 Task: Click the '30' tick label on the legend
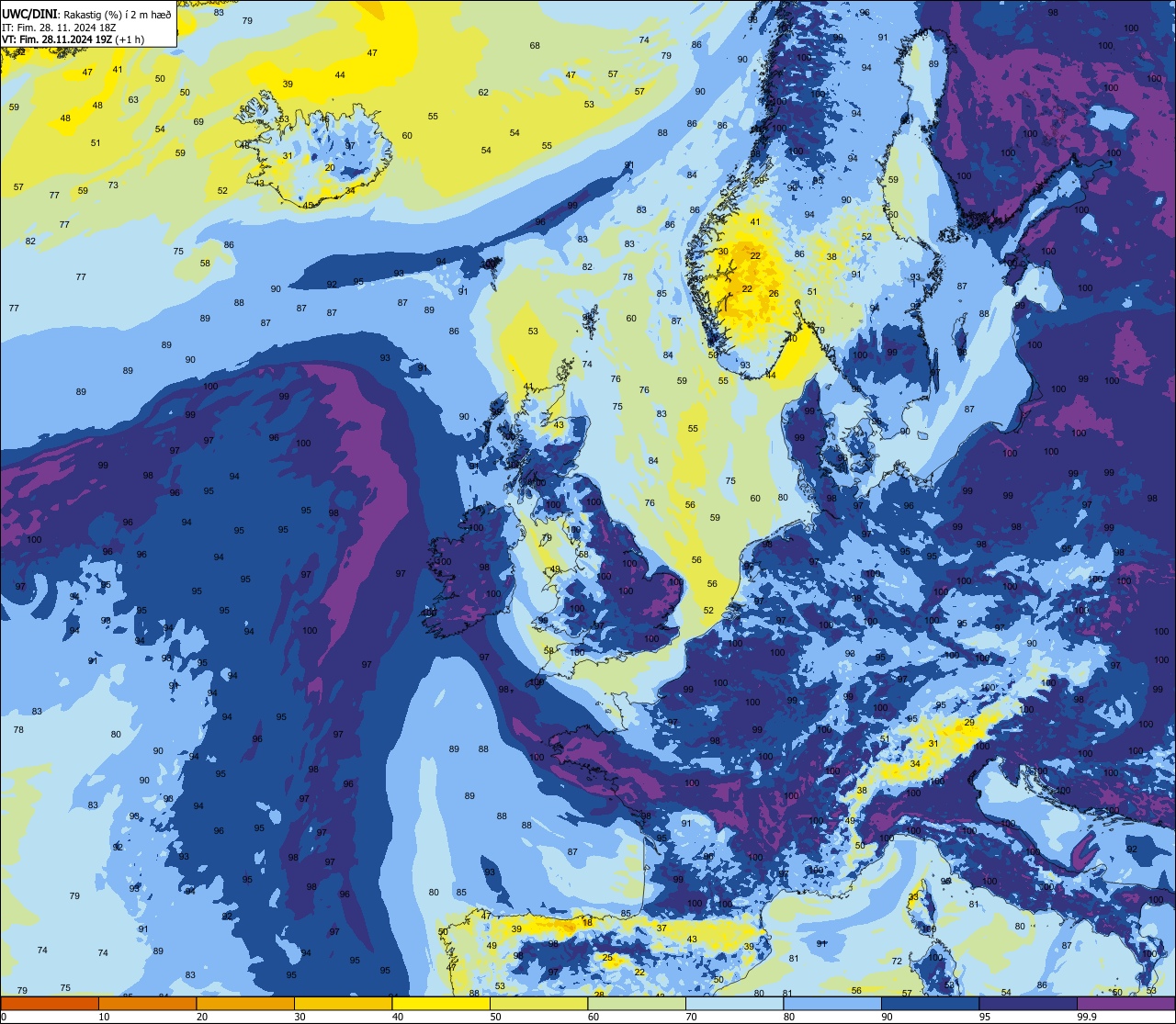pos(300,1017)
